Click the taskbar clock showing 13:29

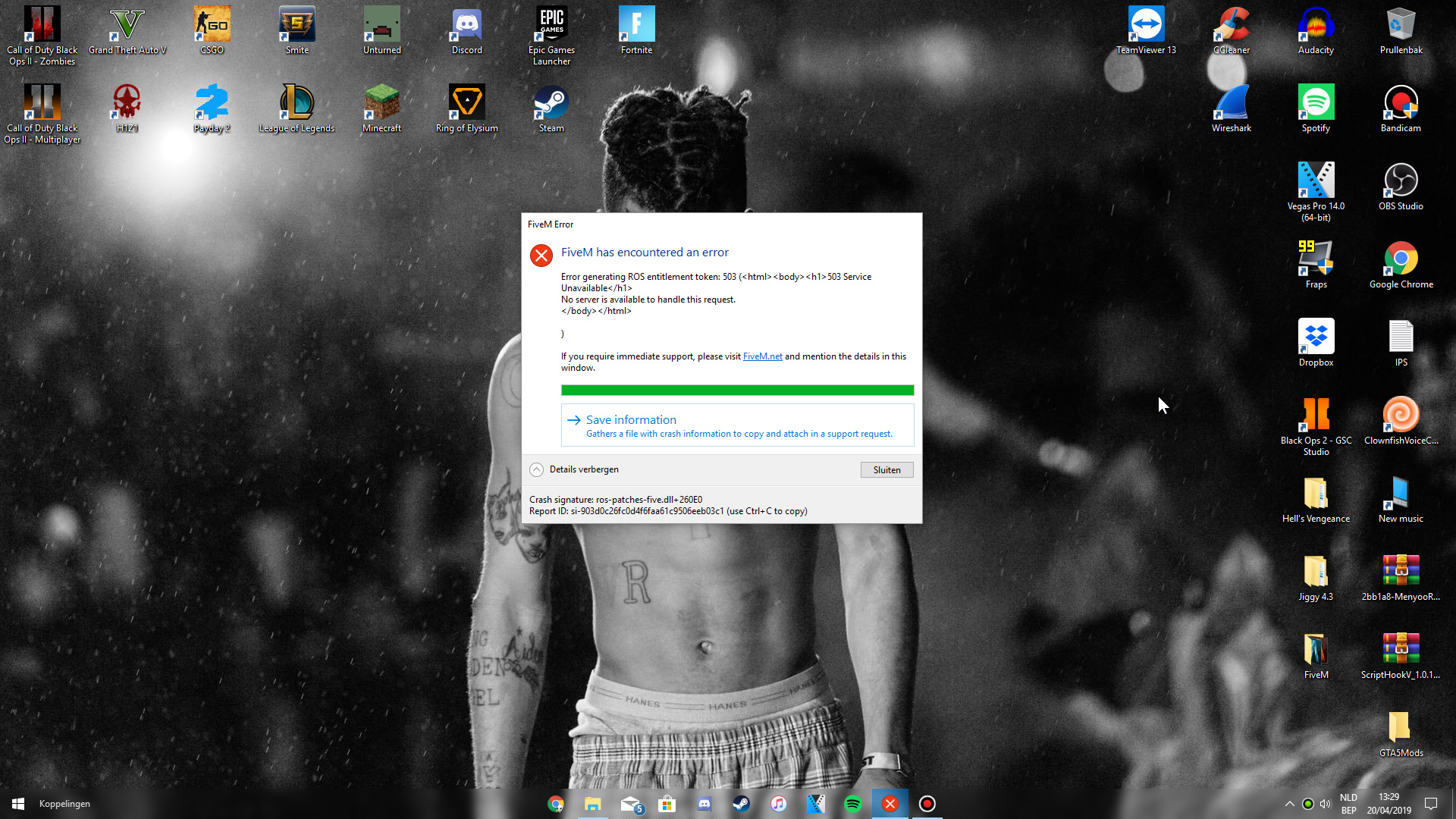tap(1389, 804)
